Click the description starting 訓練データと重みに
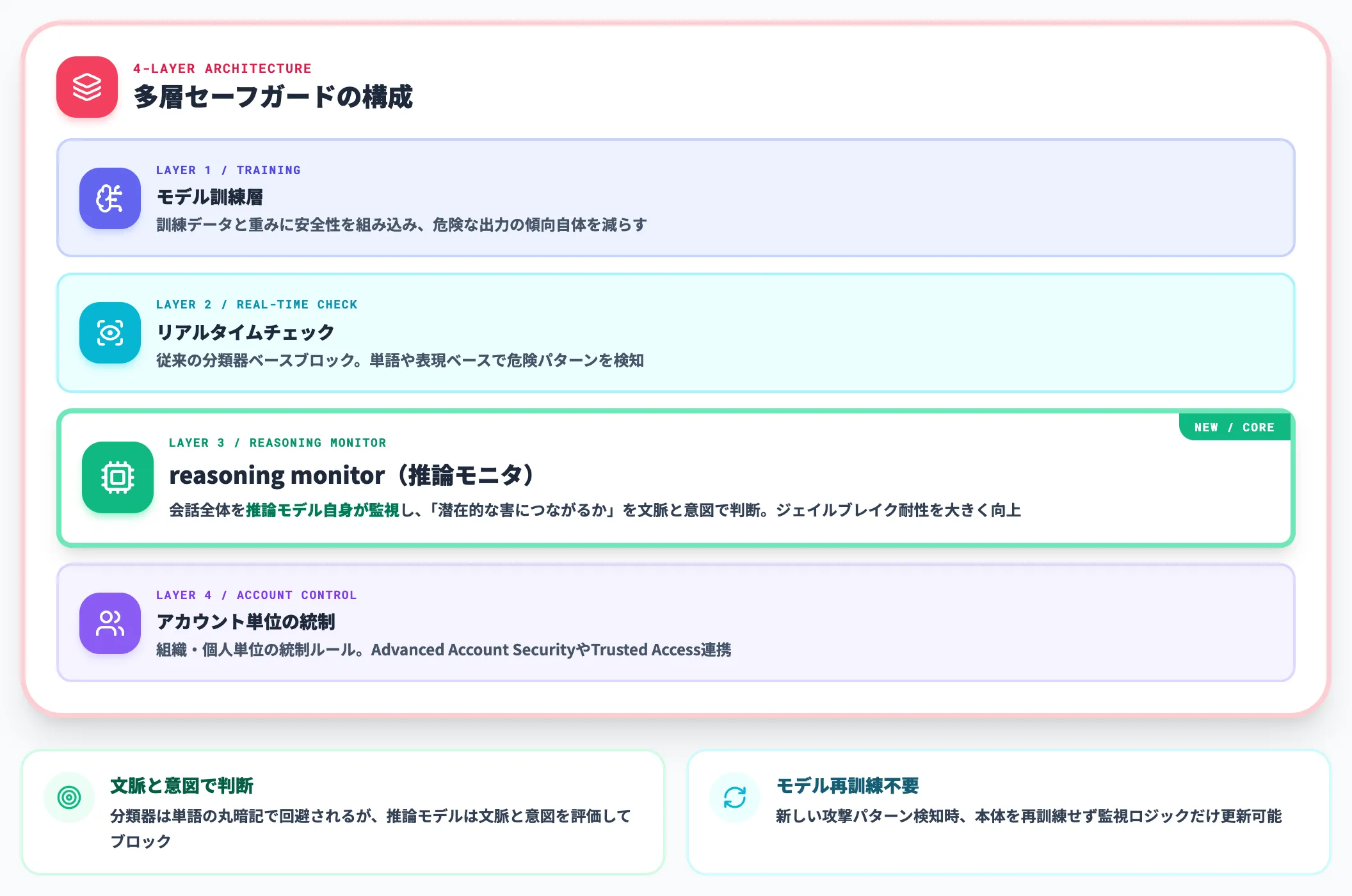This screenshot has width=1352, height=896. coord(401,225)
